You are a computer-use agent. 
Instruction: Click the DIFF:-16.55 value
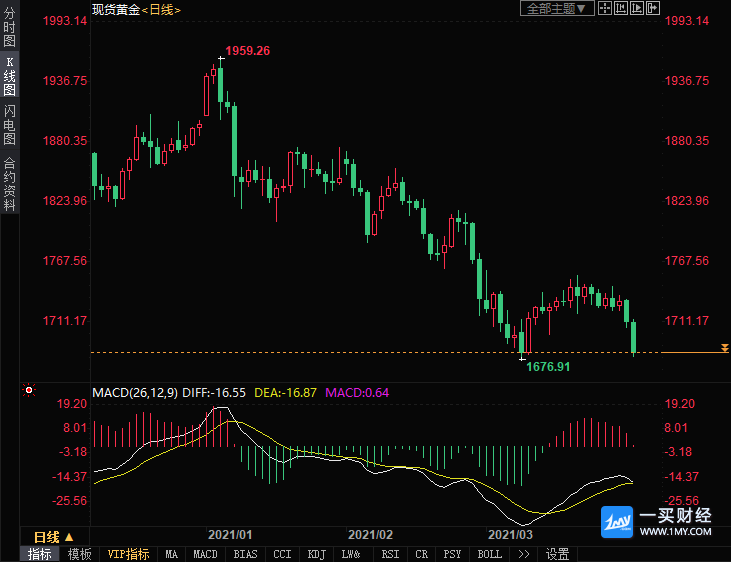click(x=214, y=393)
